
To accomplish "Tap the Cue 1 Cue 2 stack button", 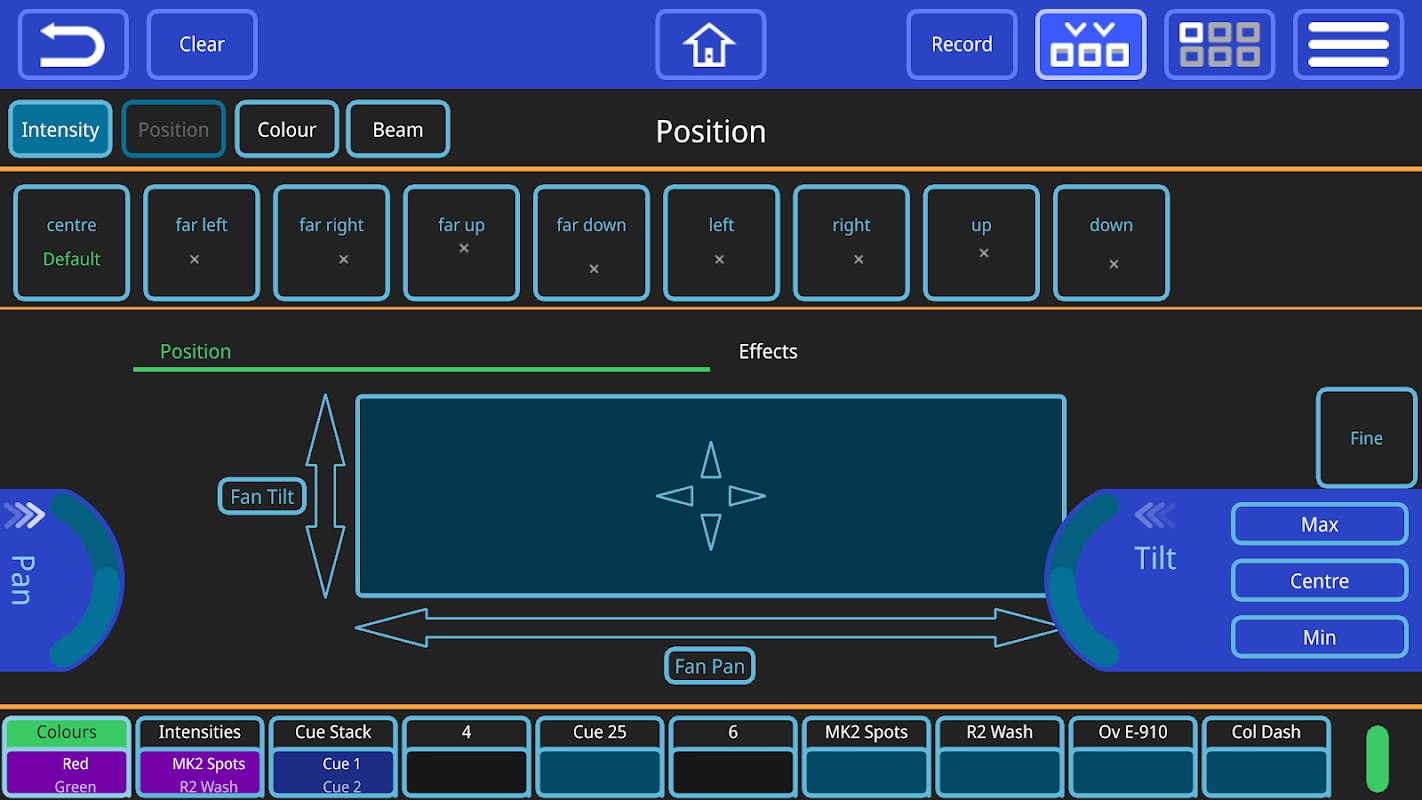I will click(333, 773).
